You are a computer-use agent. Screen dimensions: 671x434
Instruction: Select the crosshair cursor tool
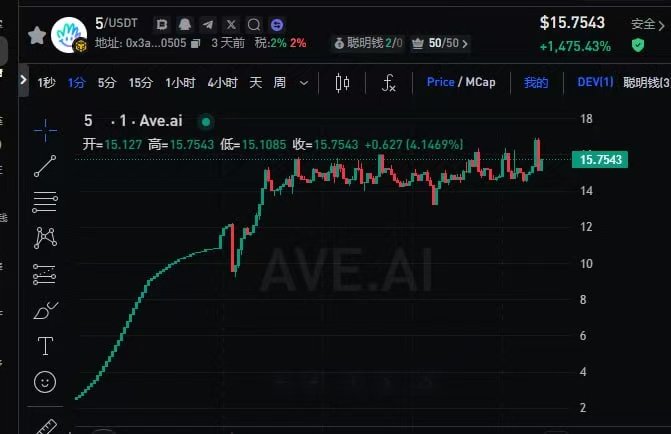click(45, 129)
